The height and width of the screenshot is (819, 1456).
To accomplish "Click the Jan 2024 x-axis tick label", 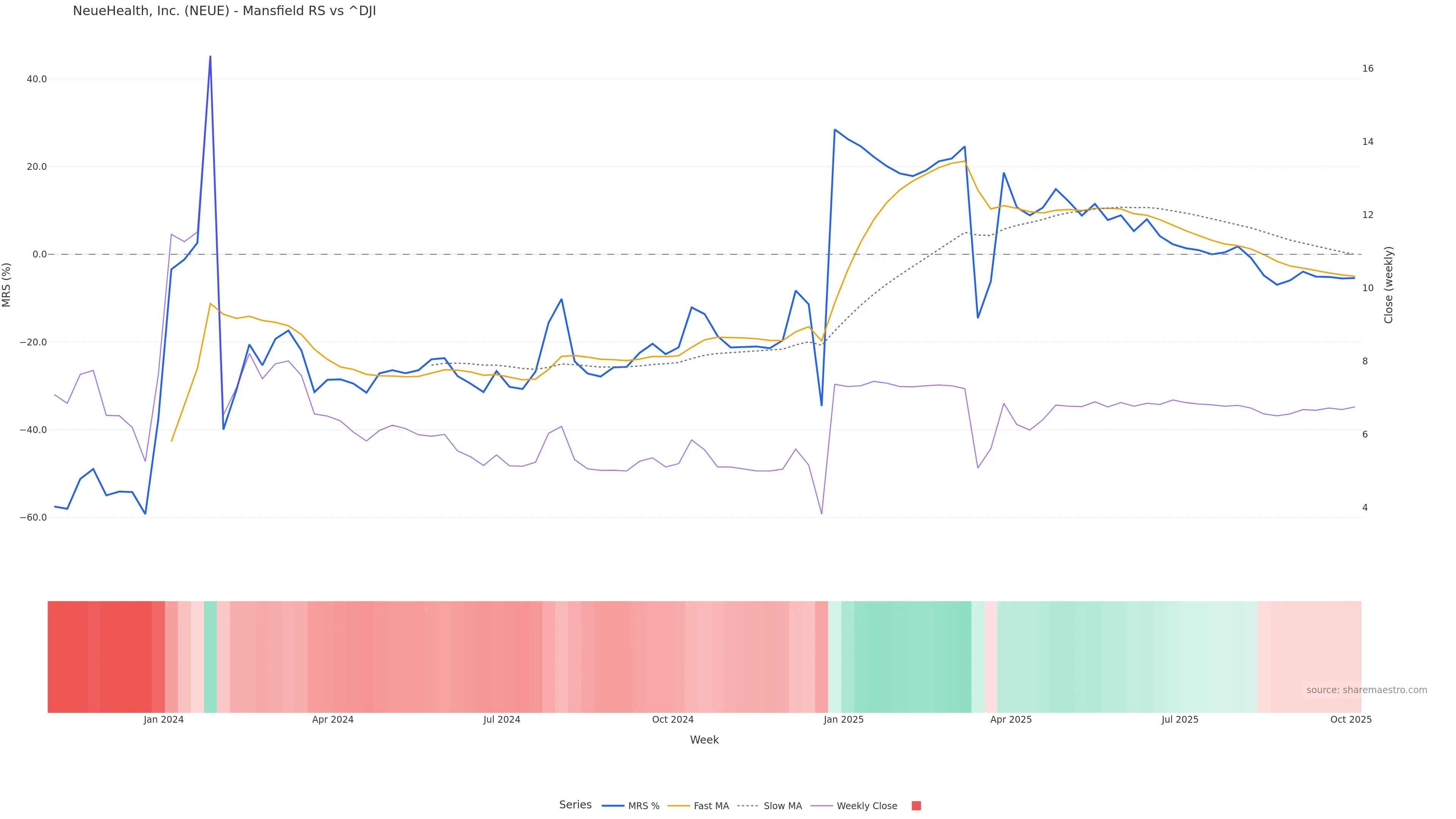I will [163, 720].
